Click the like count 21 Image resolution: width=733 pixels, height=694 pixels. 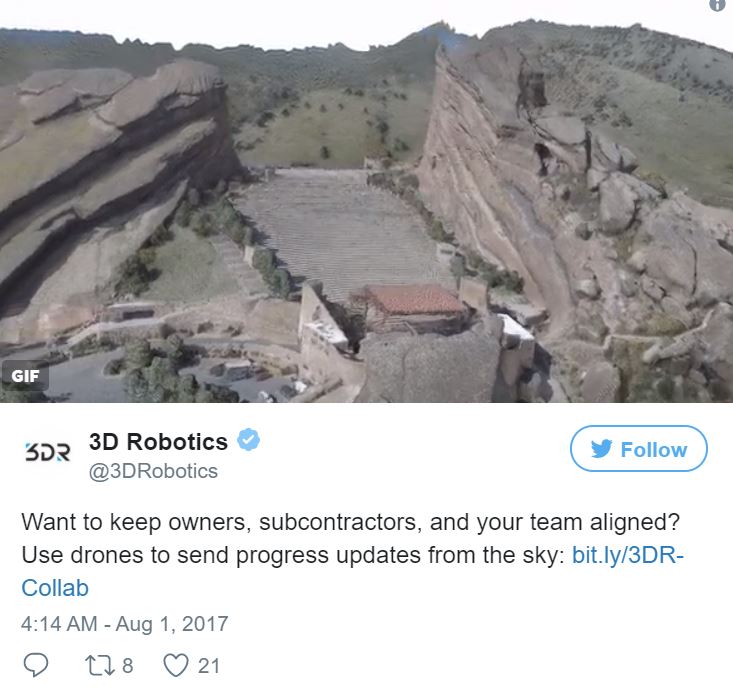208,665
